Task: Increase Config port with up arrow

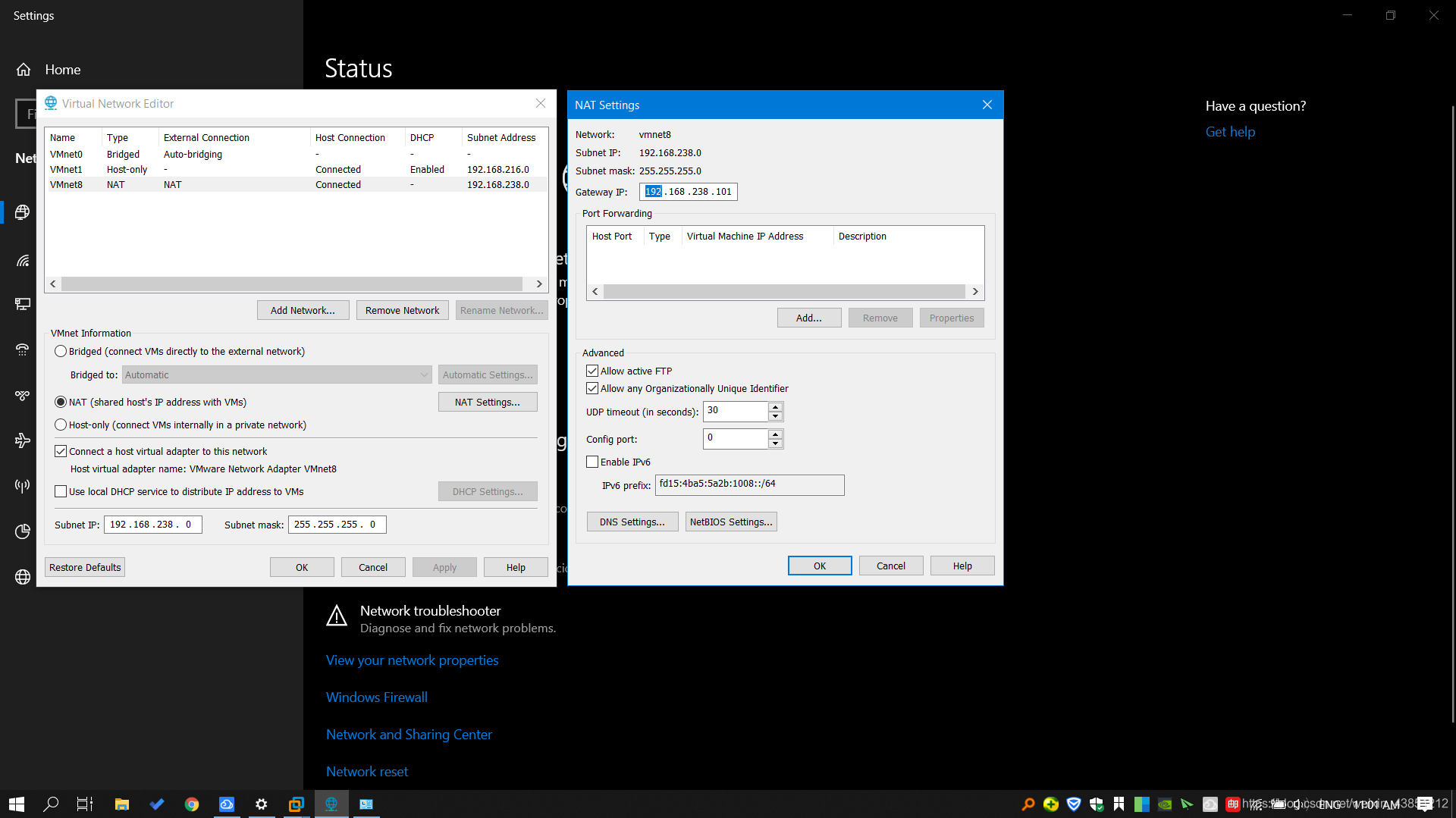Action: [x=775, y=434]
